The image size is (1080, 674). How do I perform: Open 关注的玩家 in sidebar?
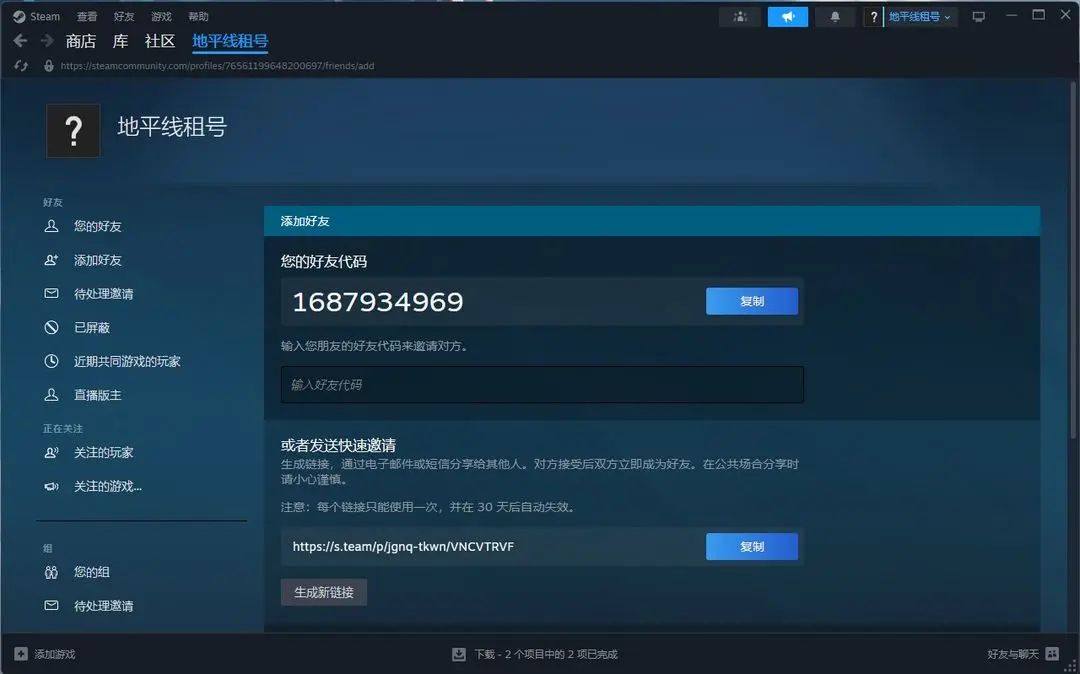coord(103,452)
